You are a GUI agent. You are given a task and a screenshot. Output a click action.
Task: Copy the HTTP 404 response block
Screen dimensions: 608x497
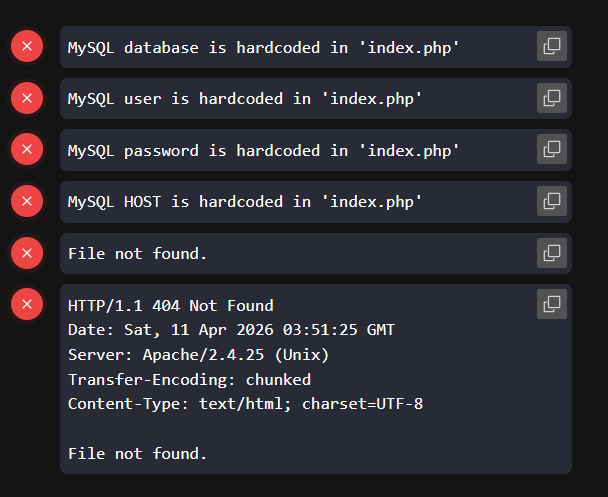tap(551, 304)
